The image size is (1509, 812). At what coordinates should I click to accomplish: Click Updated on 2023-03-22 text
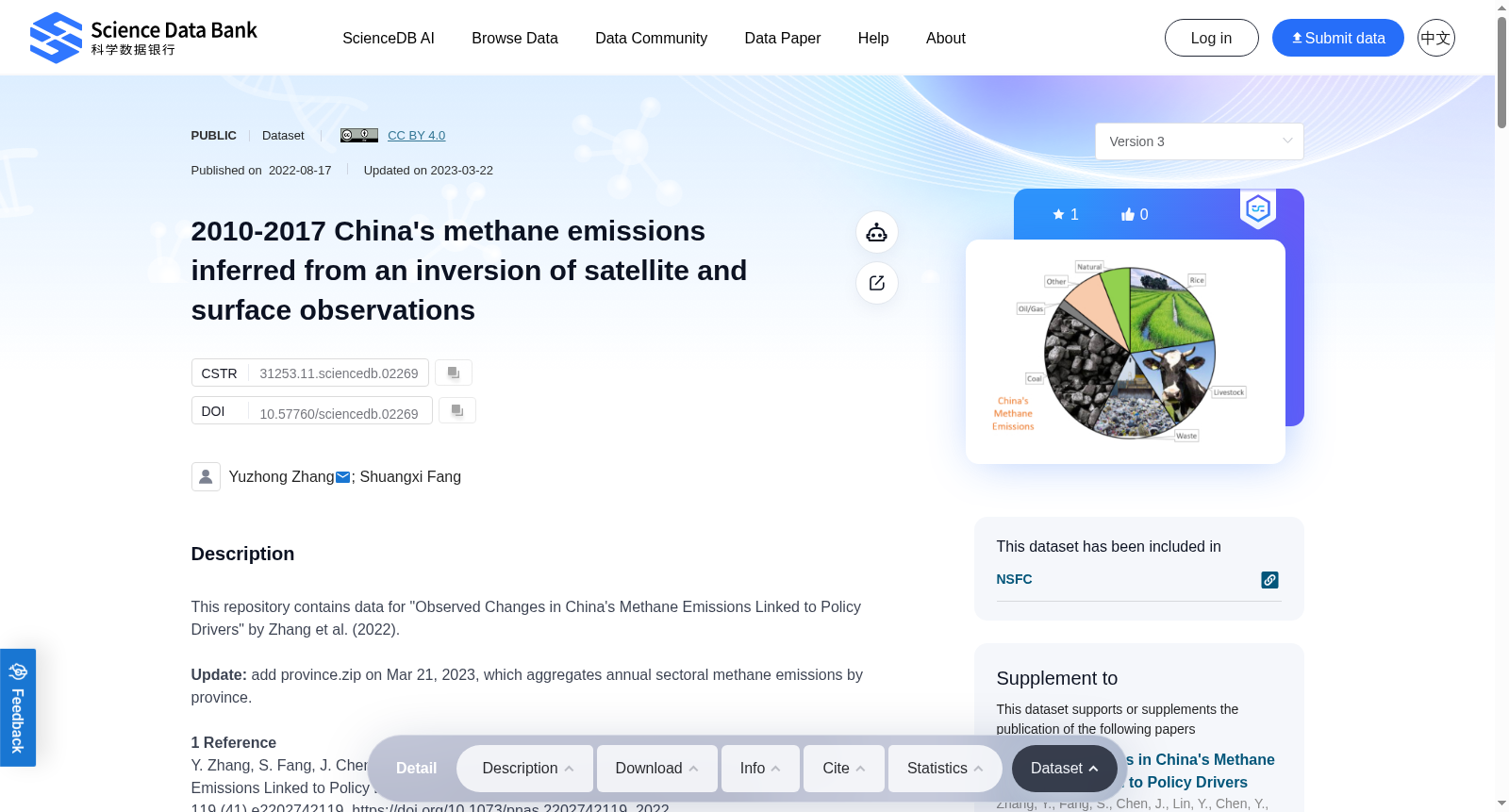(x=428, y=171)
